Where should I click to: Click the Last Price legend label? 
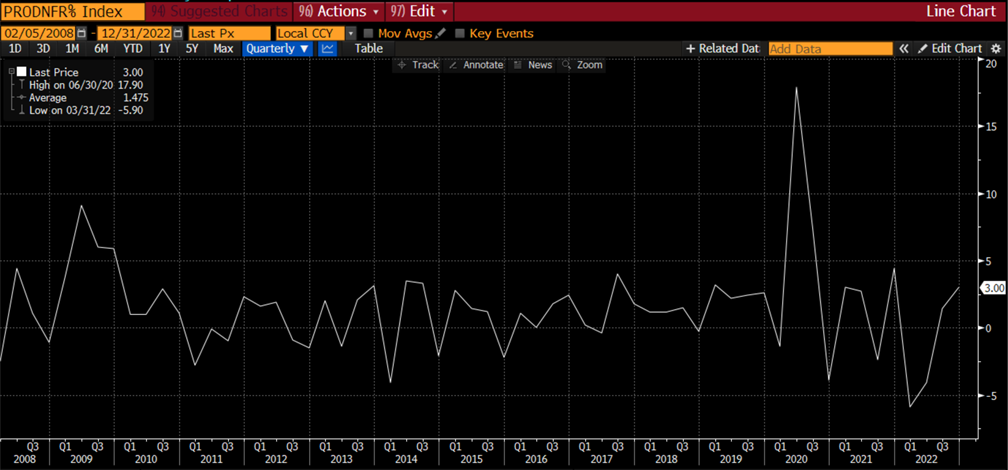click(53, 72)
